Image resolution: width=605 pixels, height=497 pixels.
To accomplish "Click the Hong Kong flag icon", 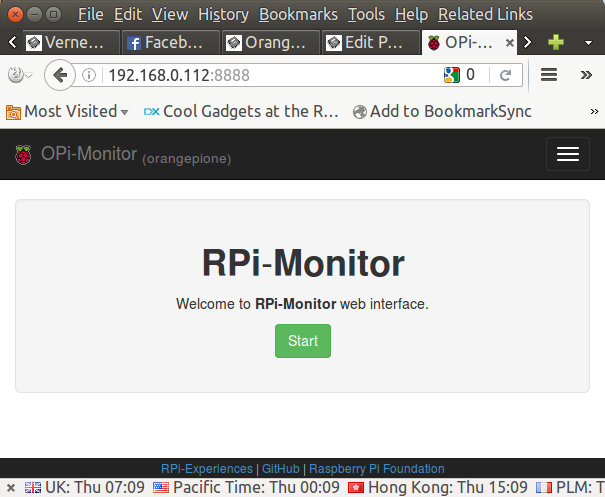I will (x=356, y=488).
